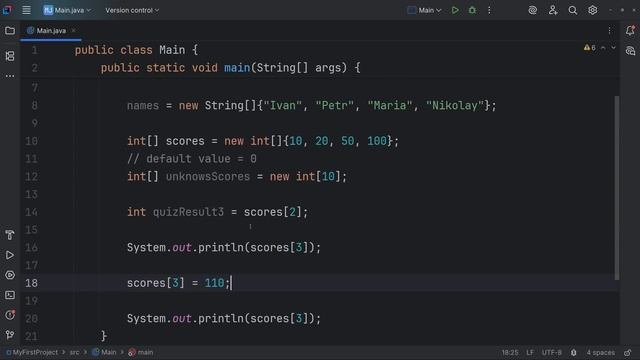Image resolution: width=640 pixels, height=360 pixels.
Task: Click Main class in the breadcrumb bar
Action: coord(104,352)
